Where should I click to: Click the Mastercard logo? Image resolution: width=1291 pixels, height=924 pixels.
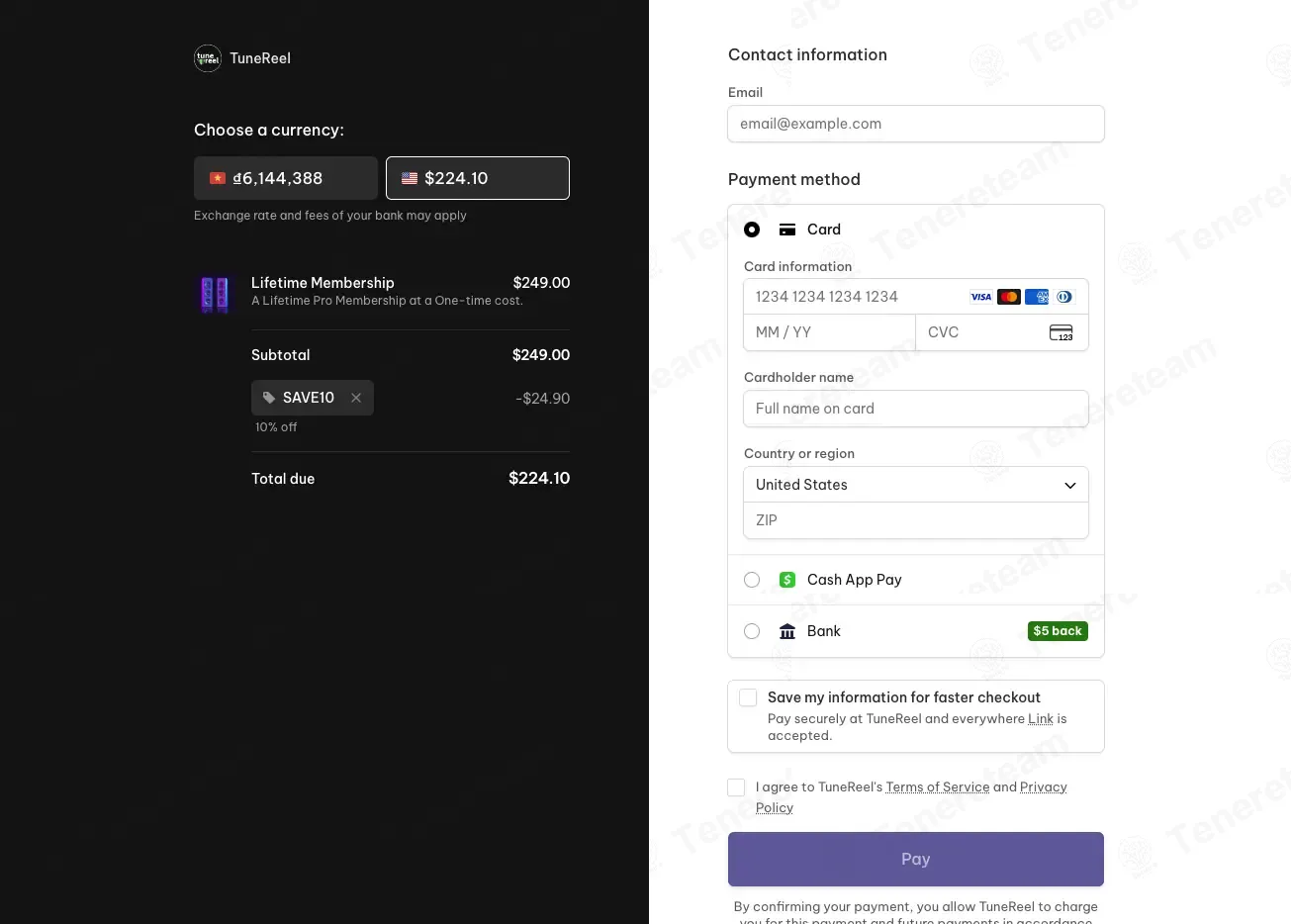[1009, 297]
